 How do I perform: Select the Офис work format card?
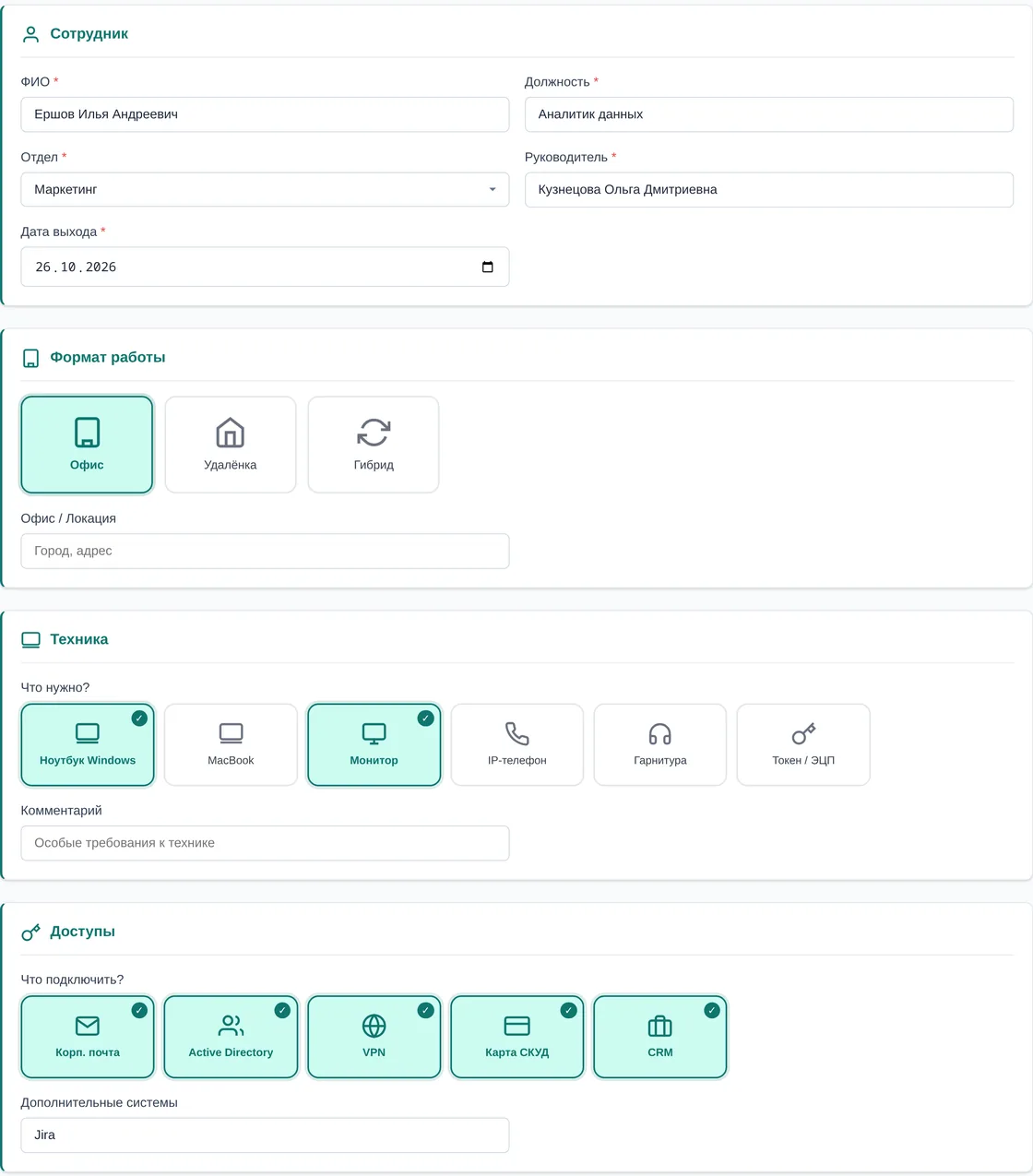(87, 445)
